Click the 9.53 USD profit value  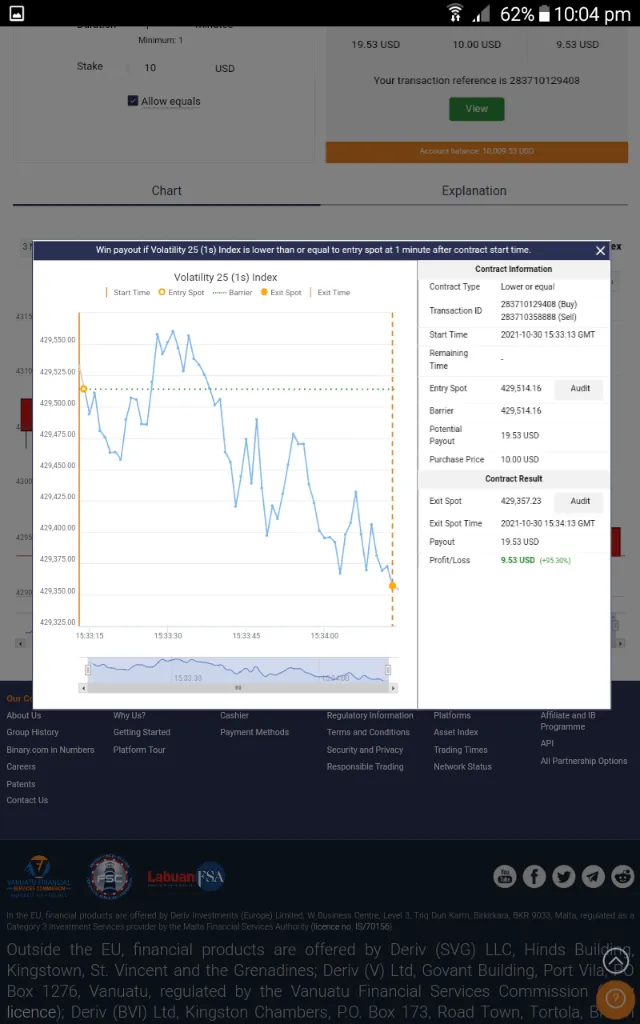coord(518,560)
